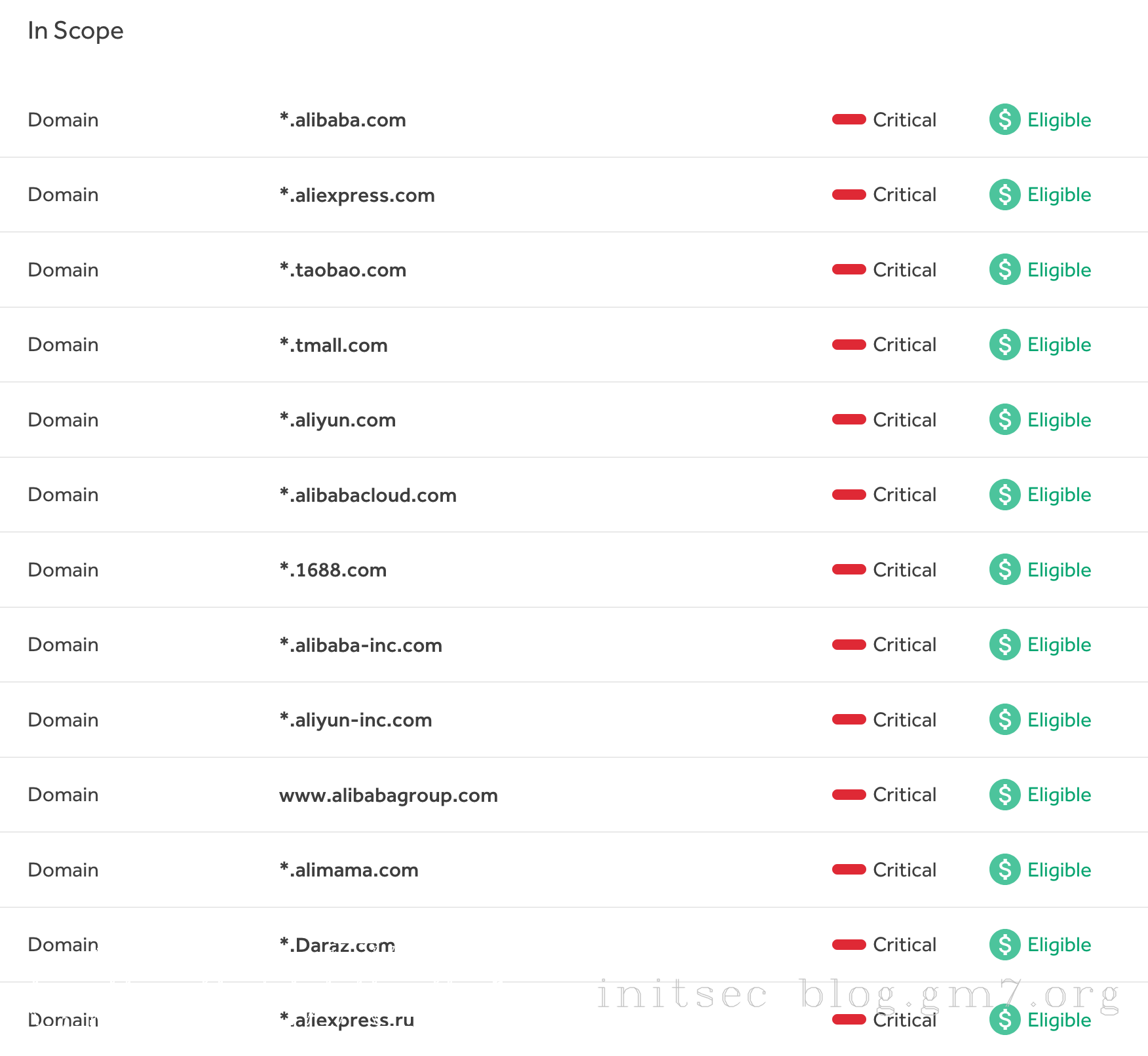The image size is (1148, 1056).
Task: Open the *.aliexpress.ru scope entry
Action: (347, 1020)
